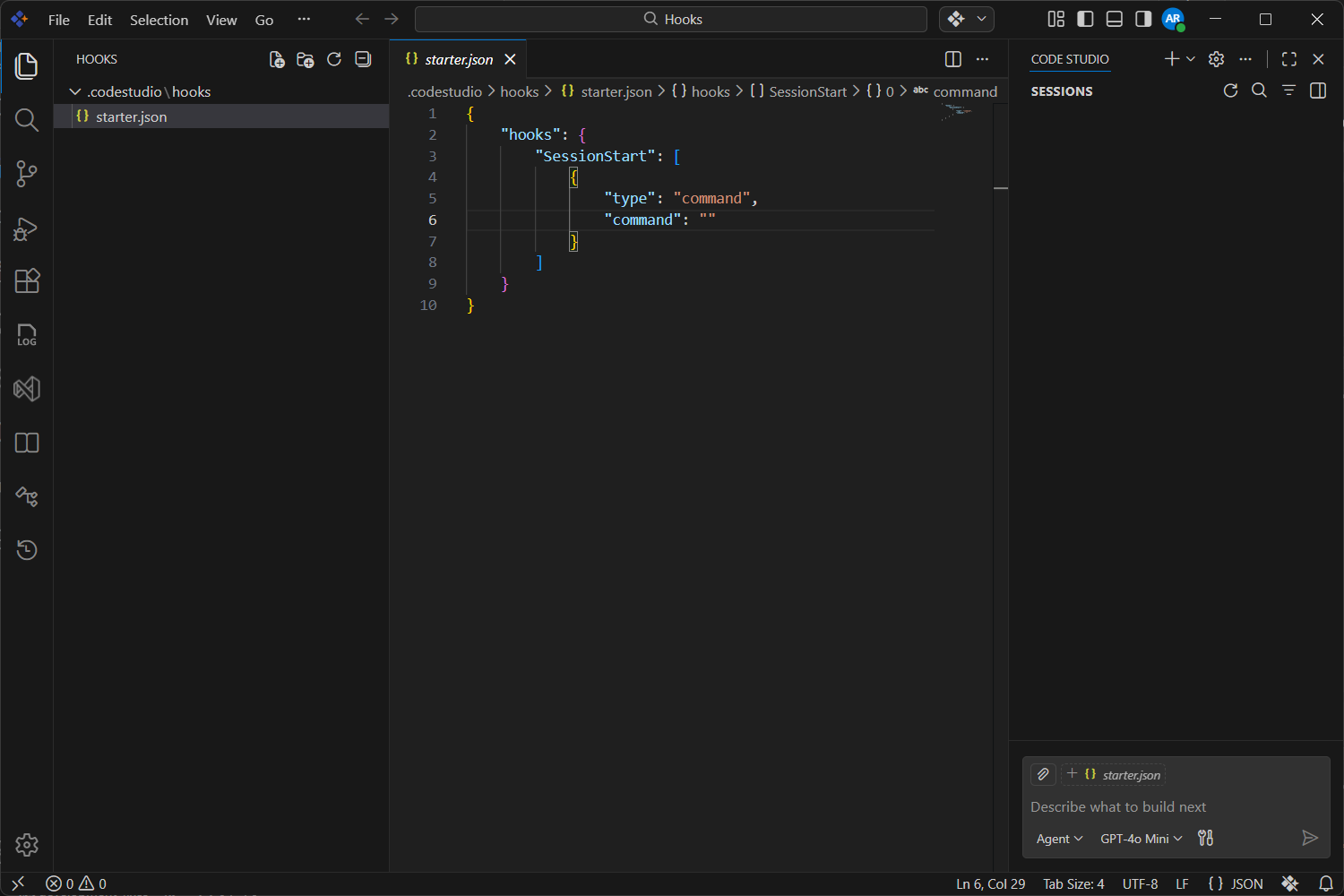Select the Run and Debug icon

pos(27,228)
